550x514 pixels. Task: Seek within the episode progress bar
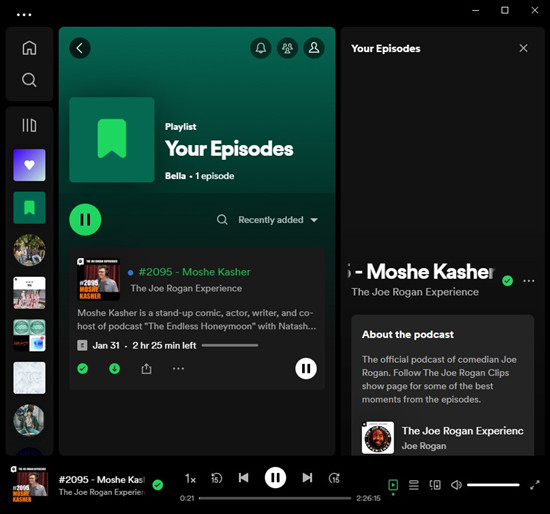pyautogui.click(x=275, y=498)
